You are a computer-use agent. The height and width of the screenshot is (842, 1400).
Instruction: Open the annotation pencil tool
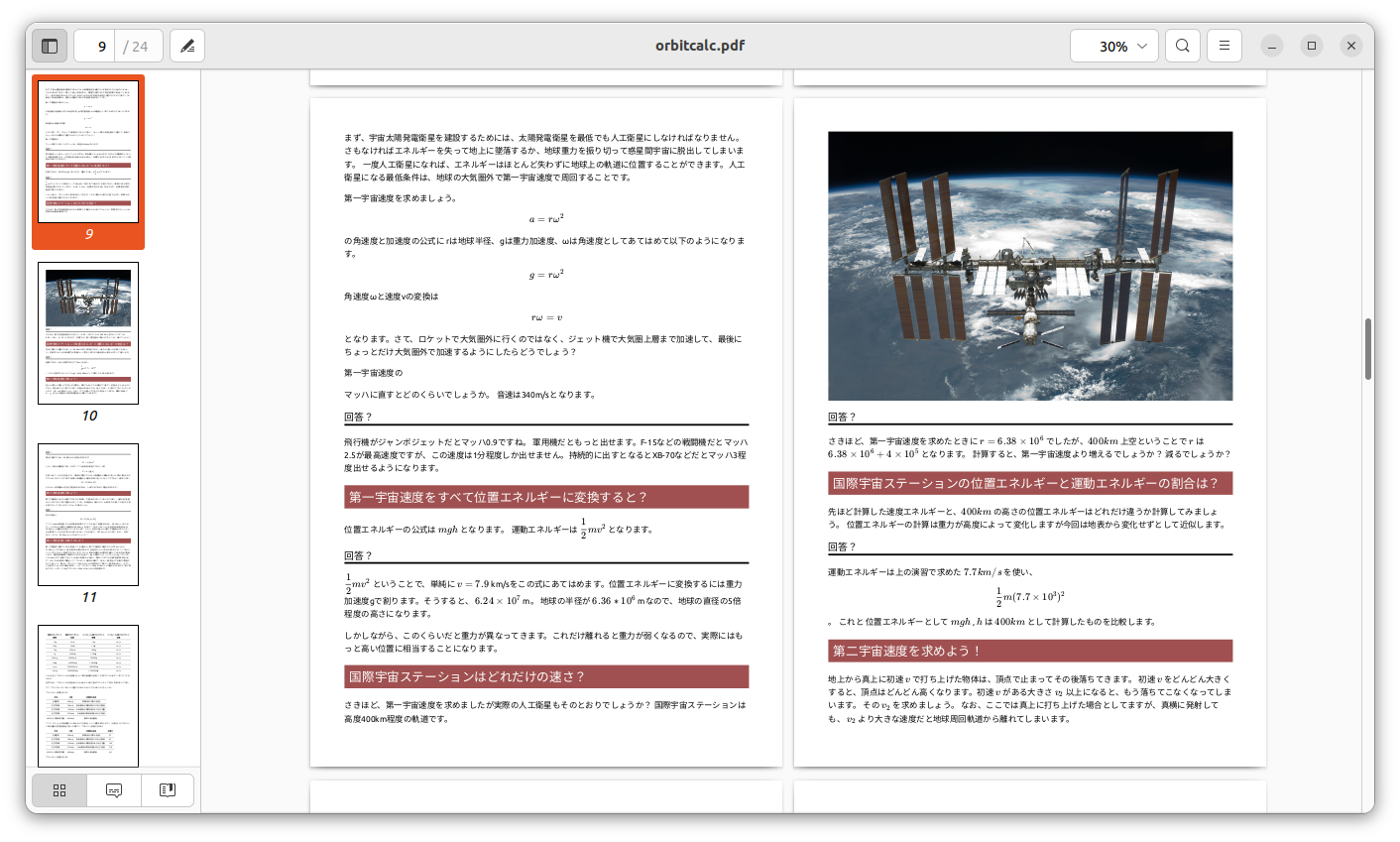tap(187, 46)
